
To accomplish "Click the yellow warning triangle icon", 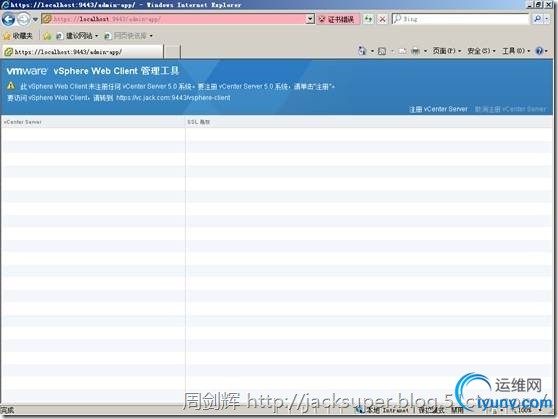I will 11,86.
